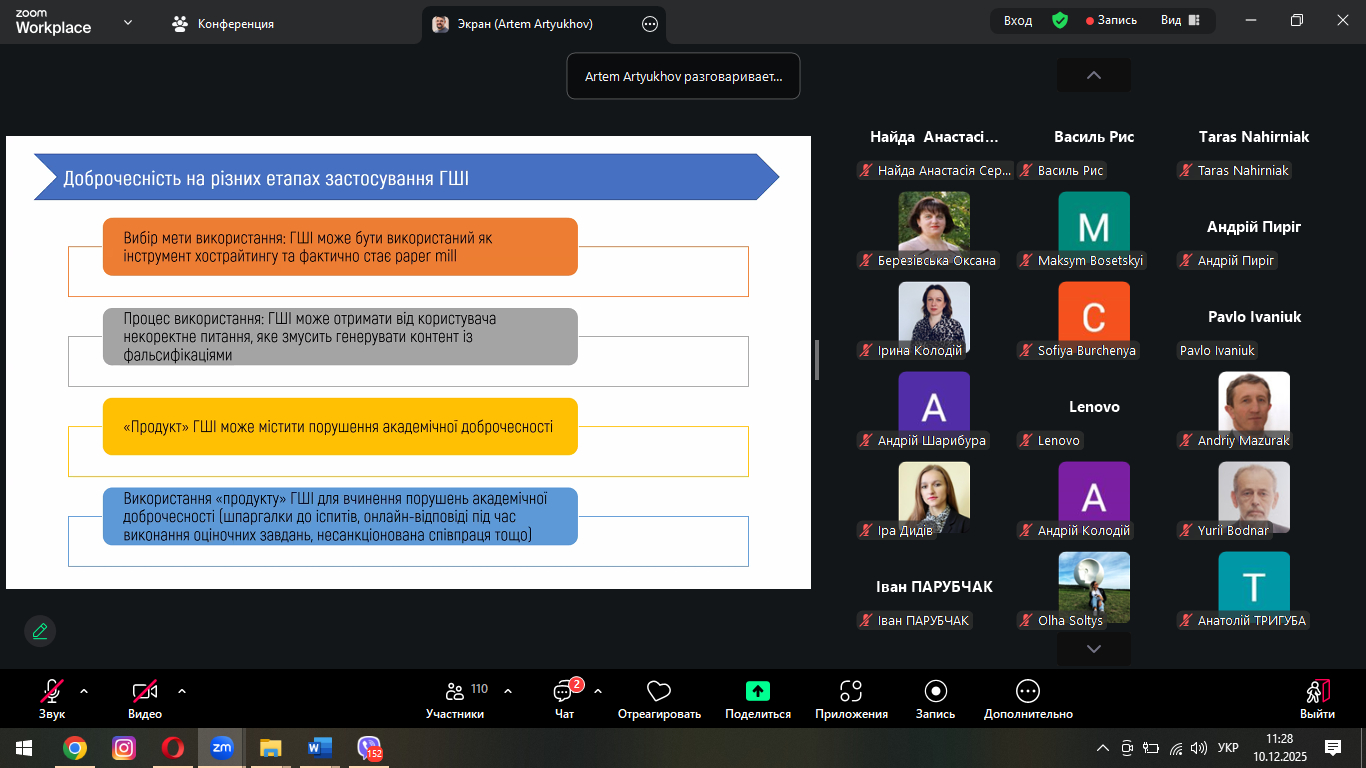Click the green security shield icon
Screen dimensions: 1366x768
click(1060, 21)
